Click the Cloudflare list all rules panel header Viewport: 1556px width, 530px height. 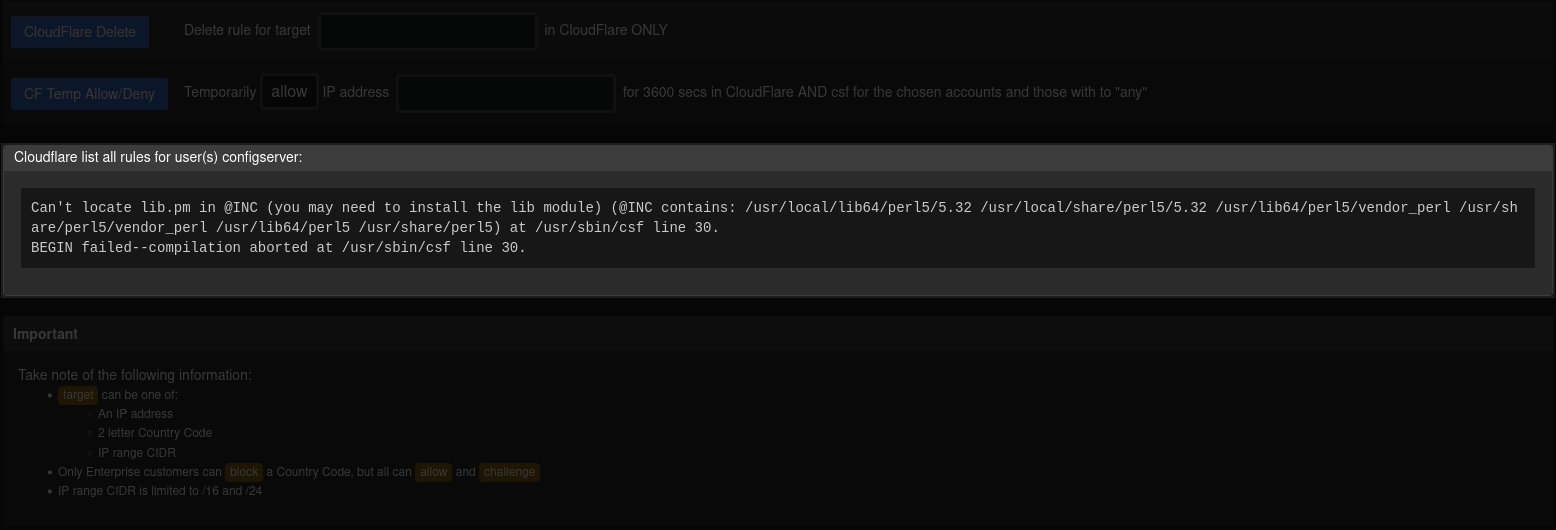[158, 157]
